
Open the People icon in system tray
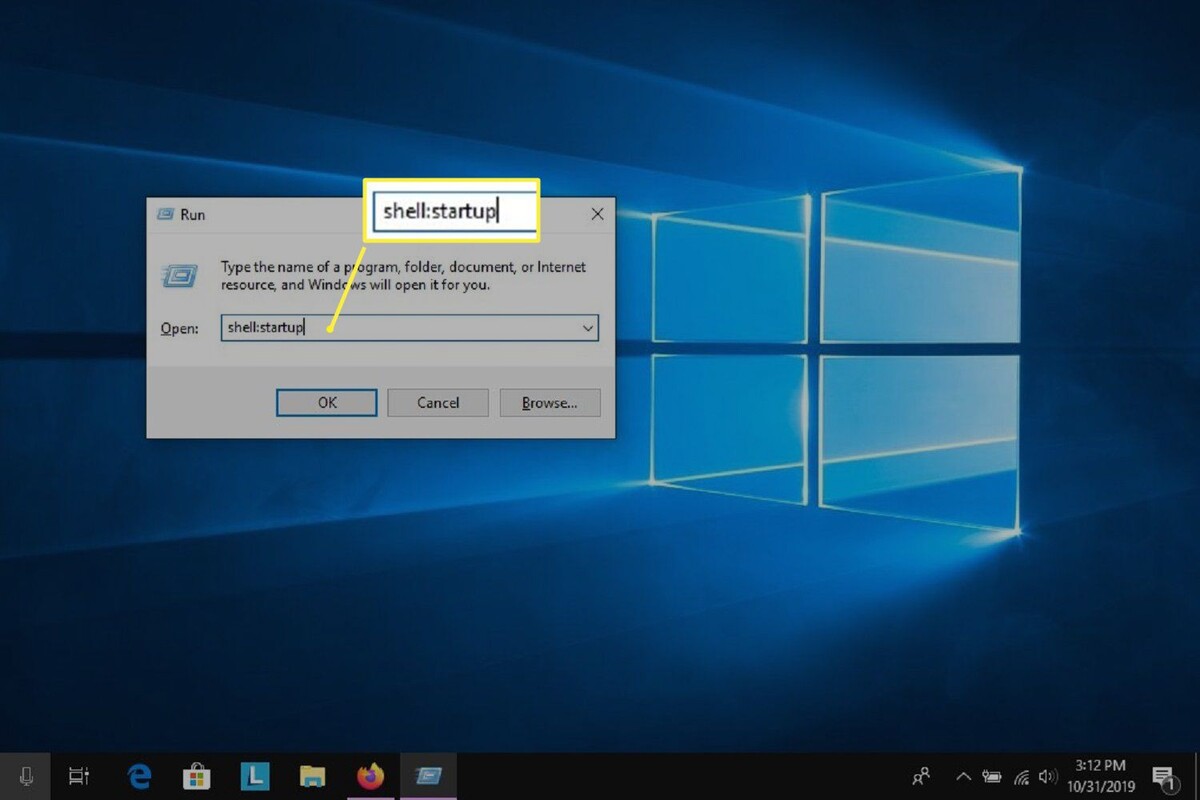(921, 776)
